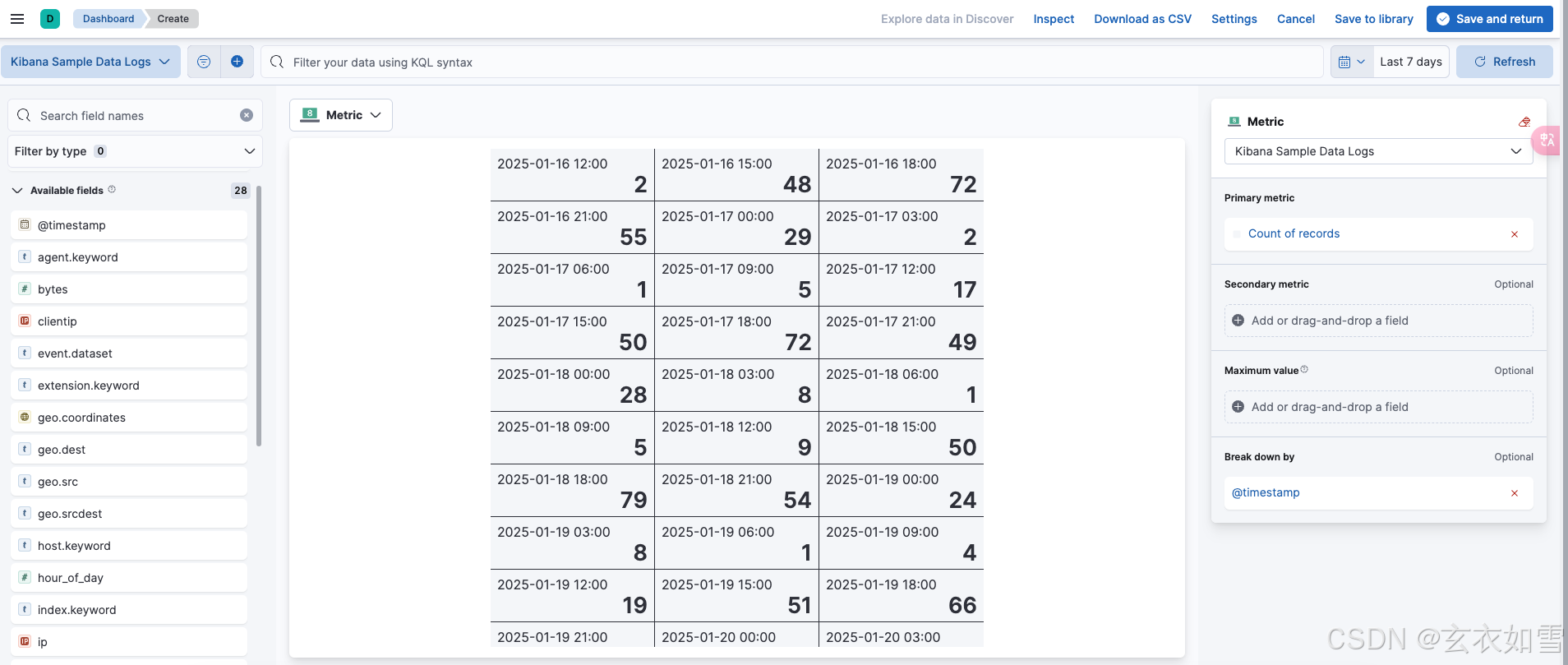The image size is (1568, 665).
Task: Select the index.keyword field
Action: coord(129,609)
